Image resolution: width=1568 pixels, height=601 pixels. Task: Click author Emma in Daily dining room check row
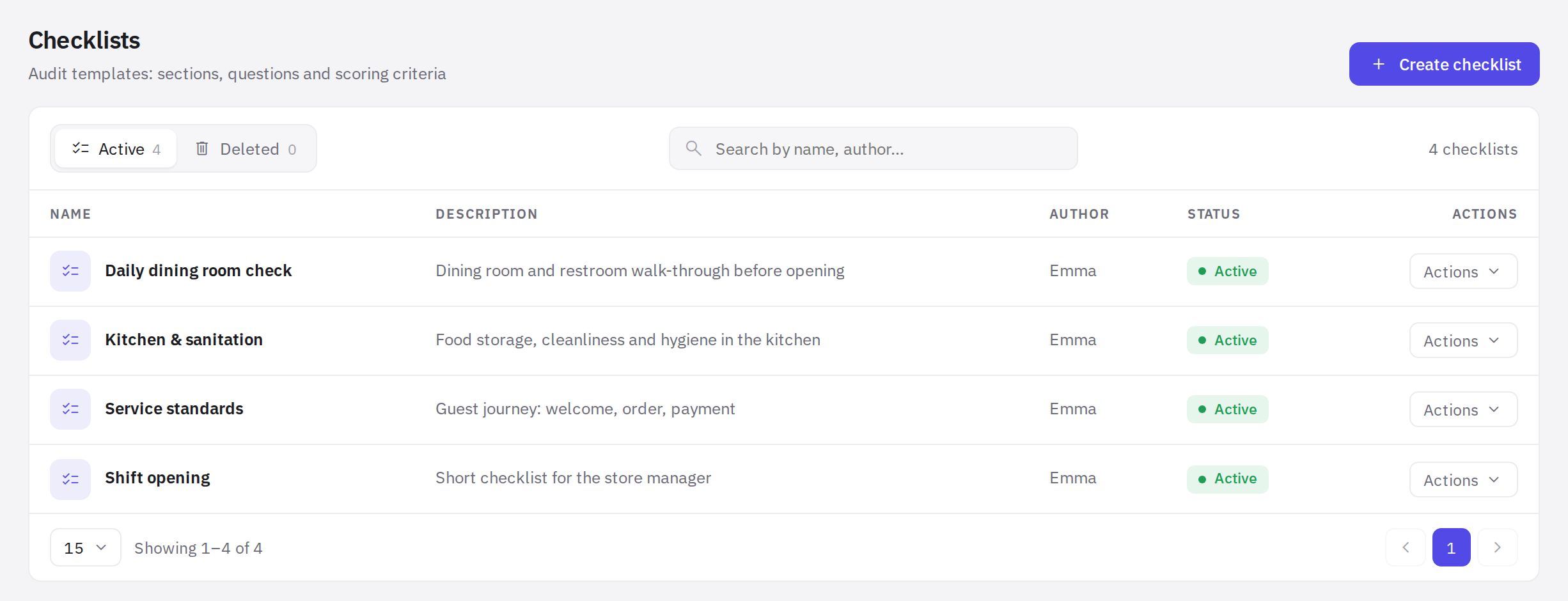click(1072, 270)
